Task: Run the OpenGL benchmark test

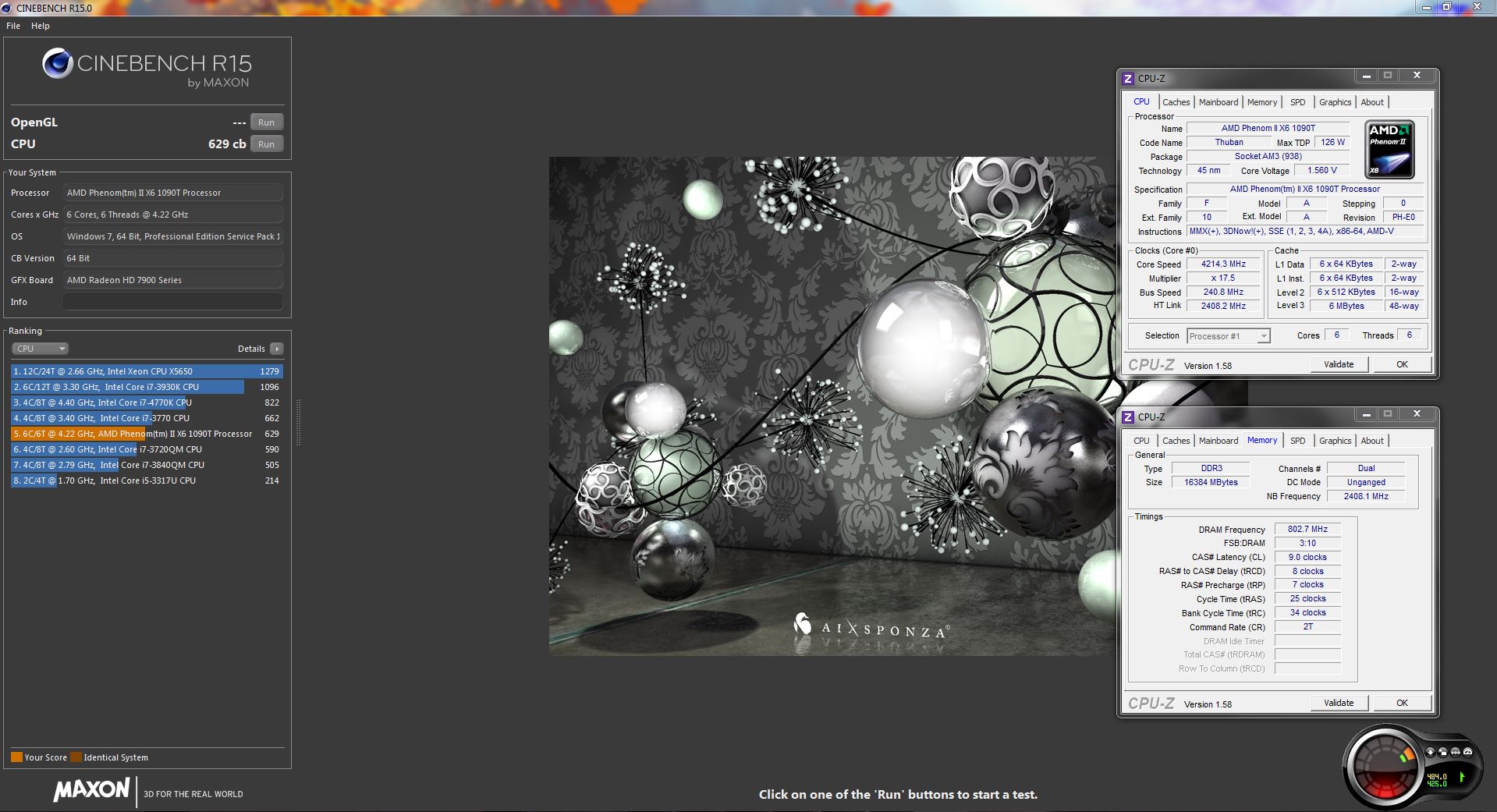Action: coord(266,122)
